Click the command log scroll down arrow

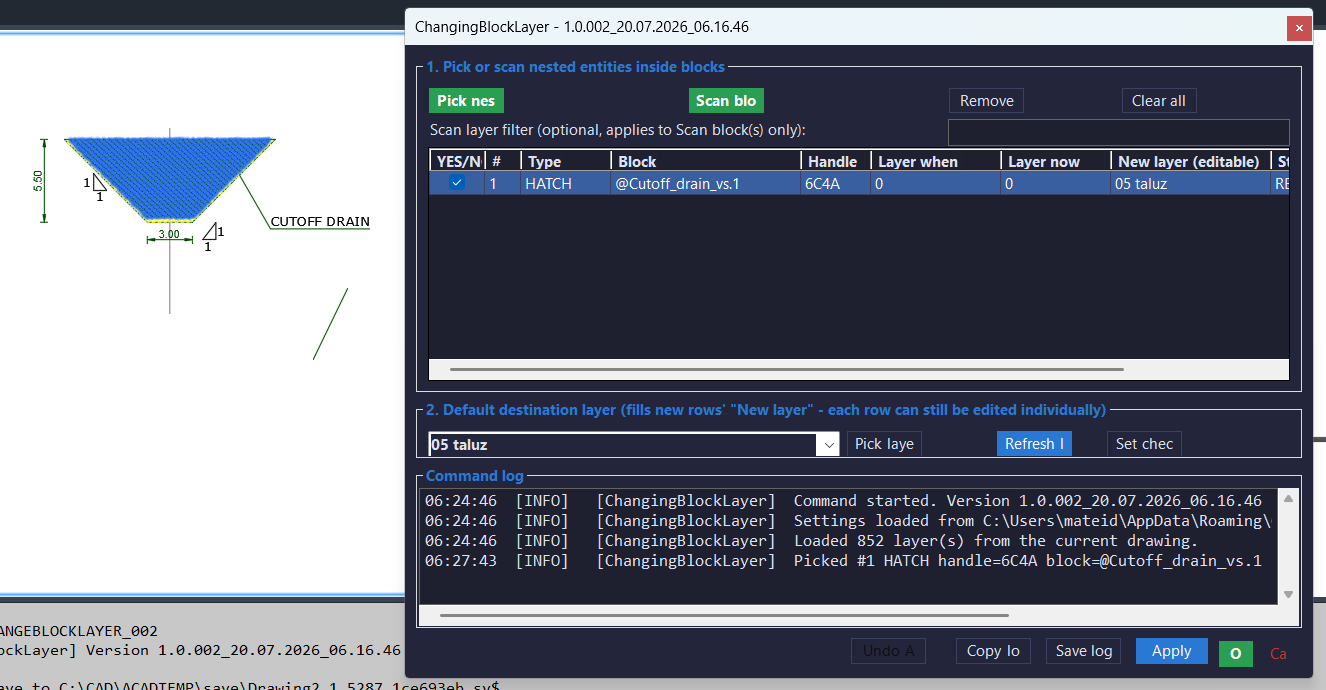point(1288,594)
